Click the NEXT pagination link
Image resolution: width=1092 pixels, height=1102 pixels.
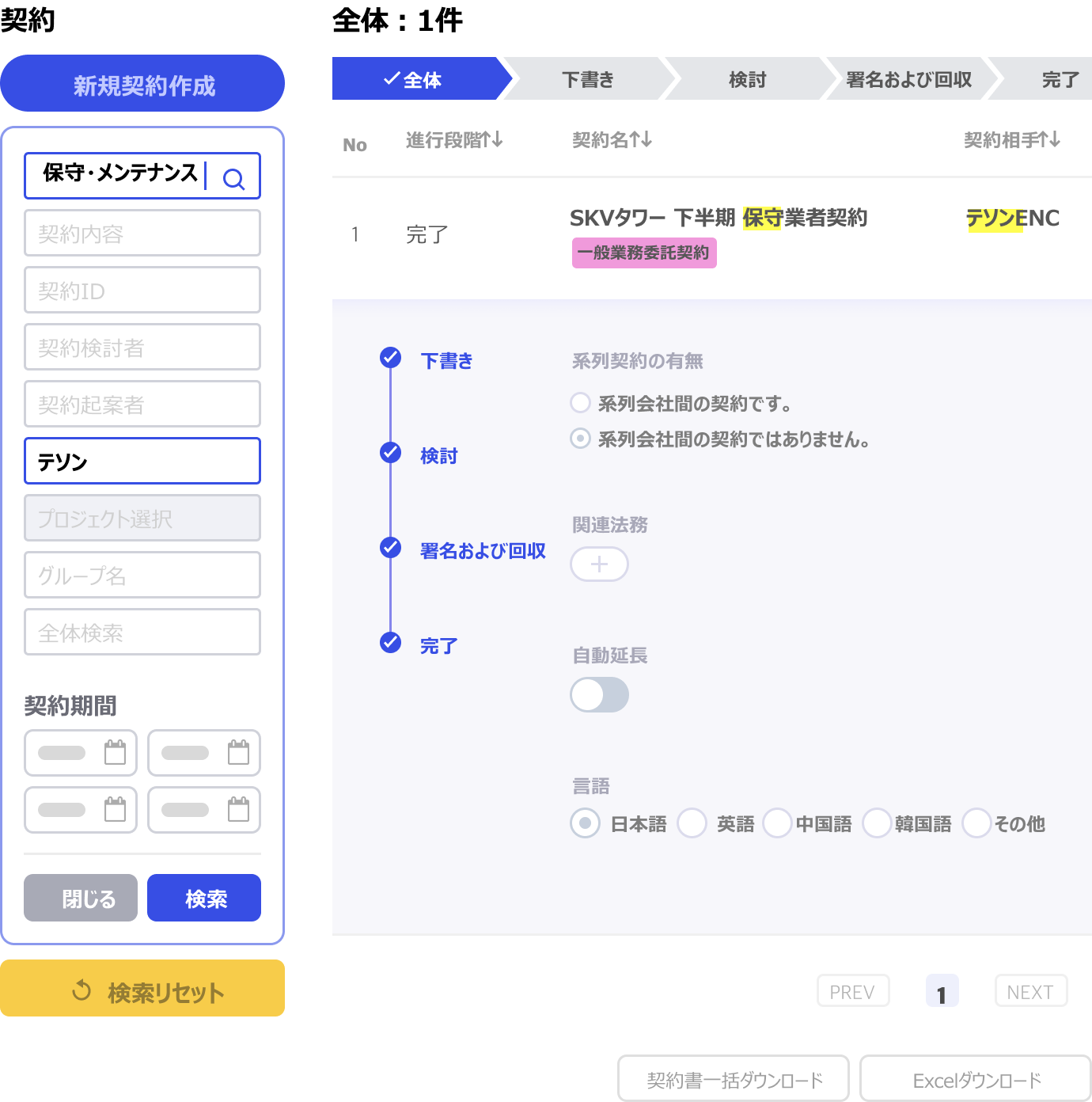1030,990
